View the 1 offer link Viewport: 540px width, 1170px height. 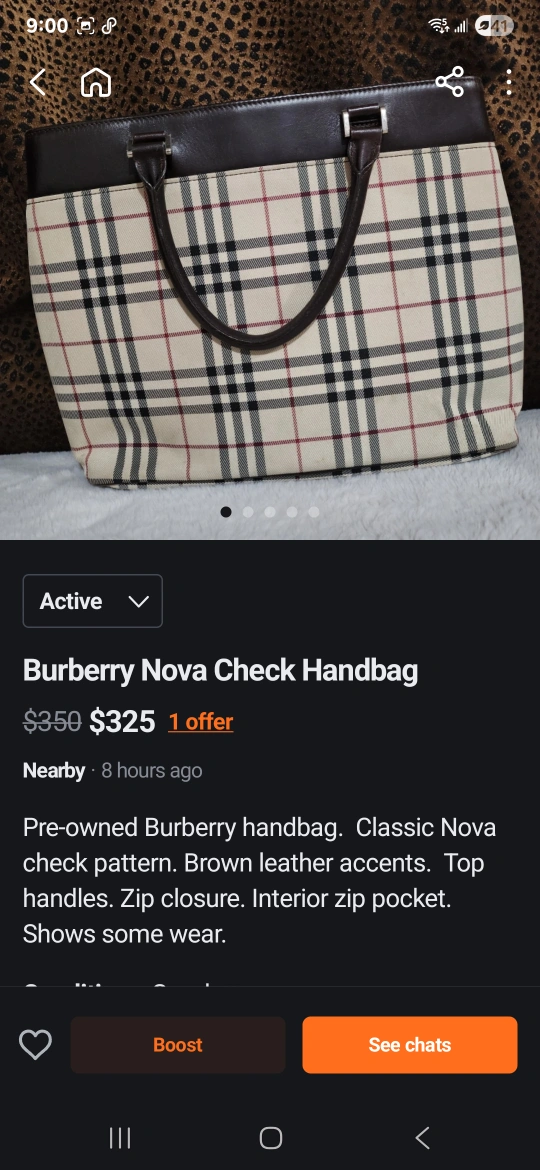201,722
